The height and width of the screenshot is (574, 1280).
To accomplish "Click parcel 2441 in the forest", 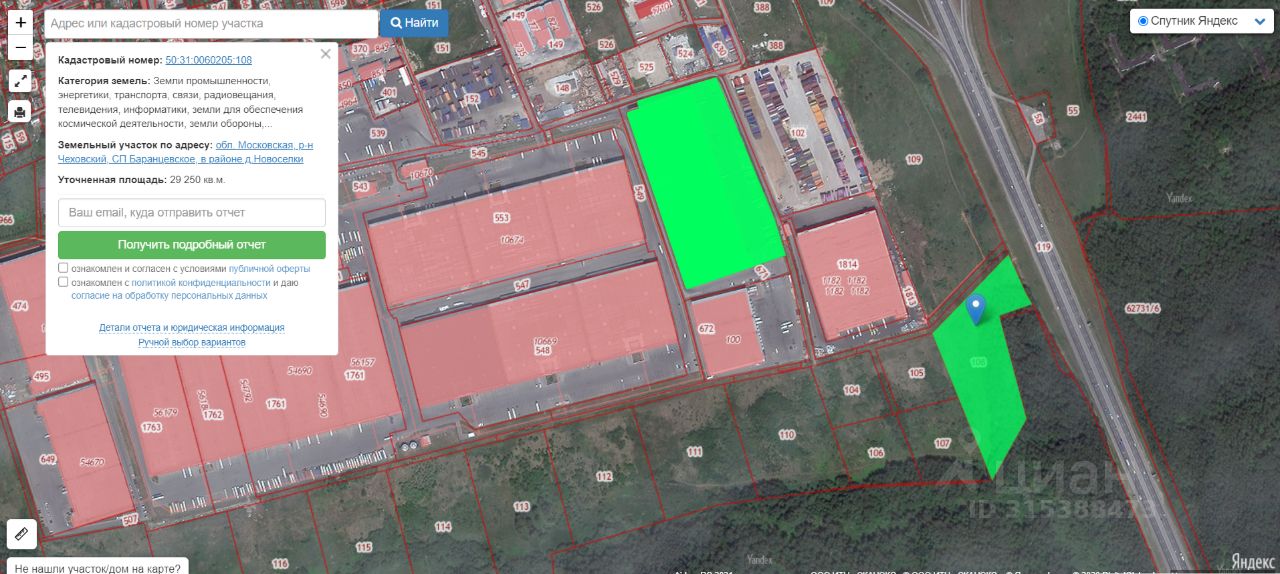I will tap(1136, 117).
